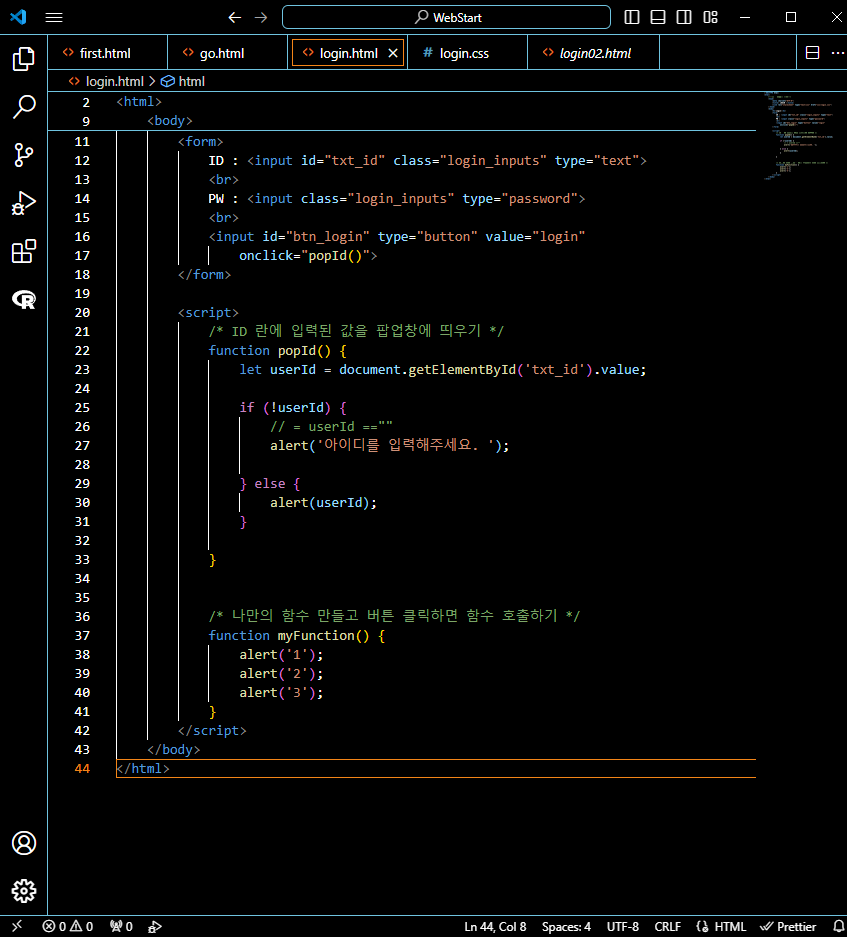Viewport: 847px width, 937px height.
Task: Open editor More Actions ellipsis
Action: coord(837,53)
